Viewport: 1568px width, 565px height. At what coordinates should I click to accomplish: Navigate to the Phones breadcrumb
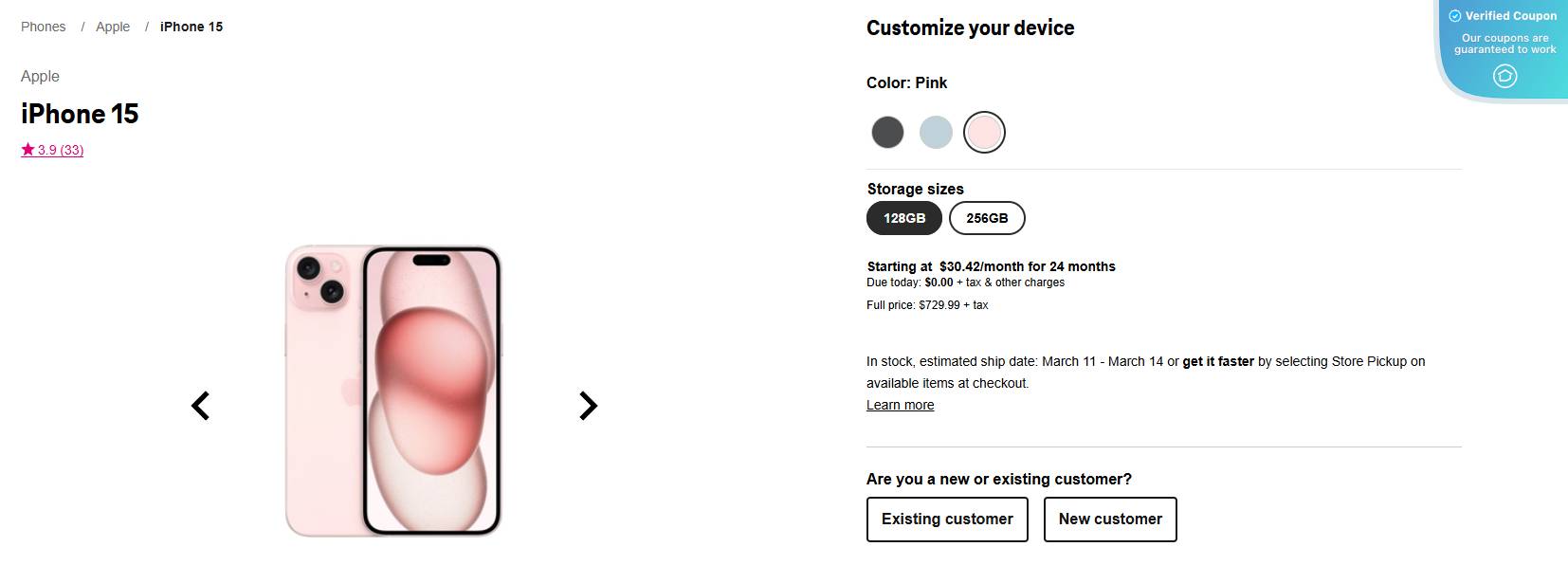point(43,27)
